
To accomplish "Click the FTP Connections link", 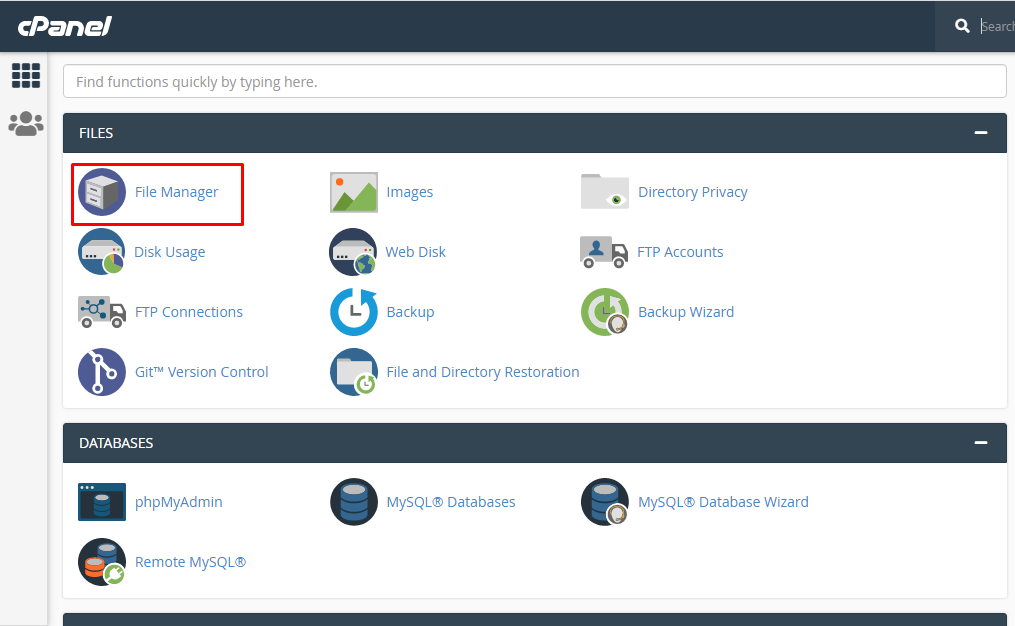I will coord(189,312).
